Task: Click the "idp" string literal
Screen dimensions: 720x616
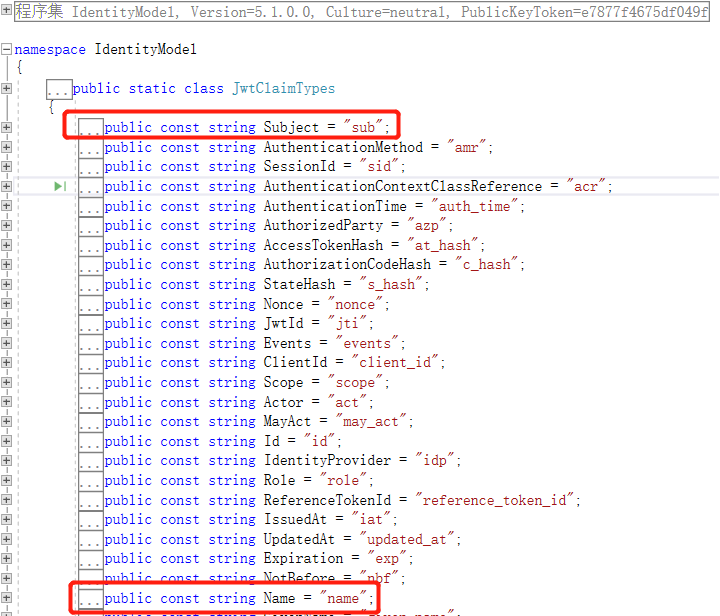Action: 435,460
